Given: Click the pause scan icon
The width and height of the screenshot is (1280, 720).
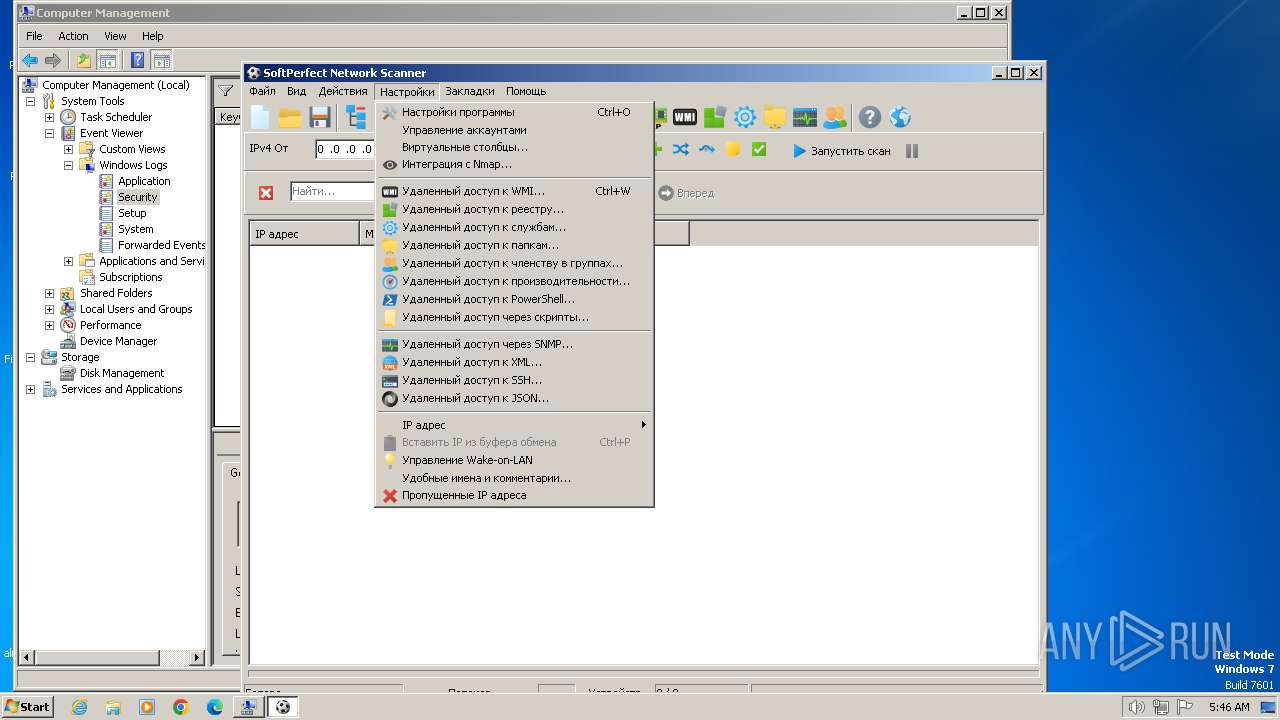Looking at the screenshot, I should tap(912, 151).
